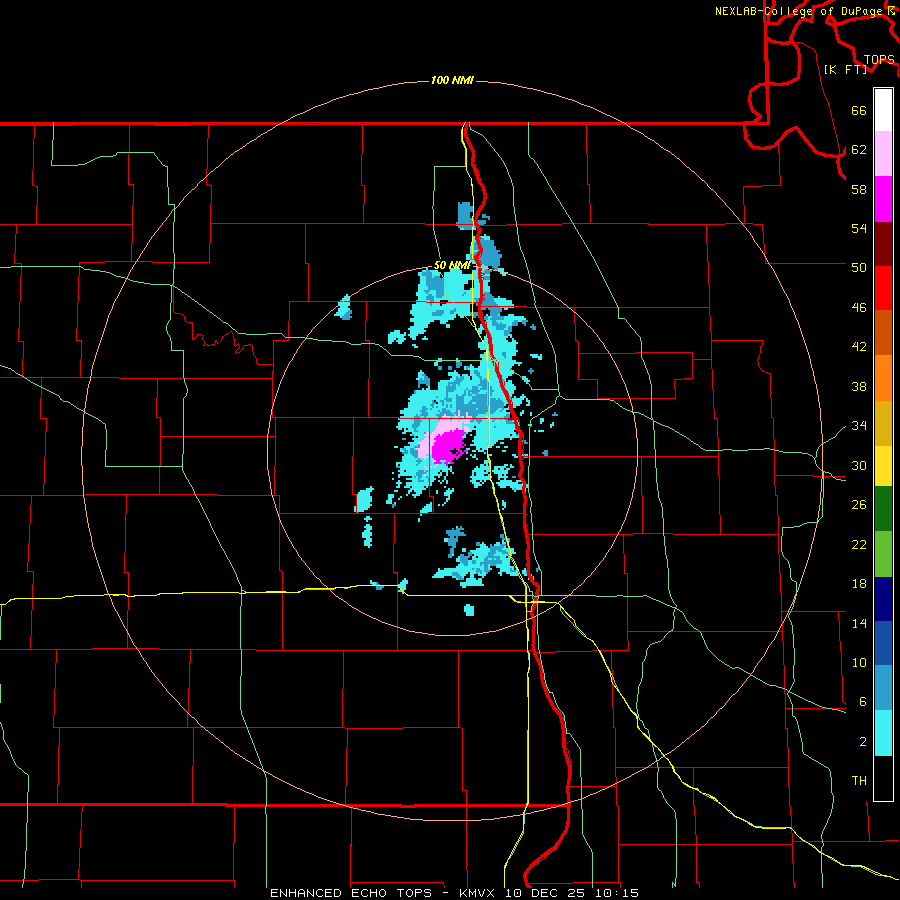Click the 62 legend value

click(859, 150)
